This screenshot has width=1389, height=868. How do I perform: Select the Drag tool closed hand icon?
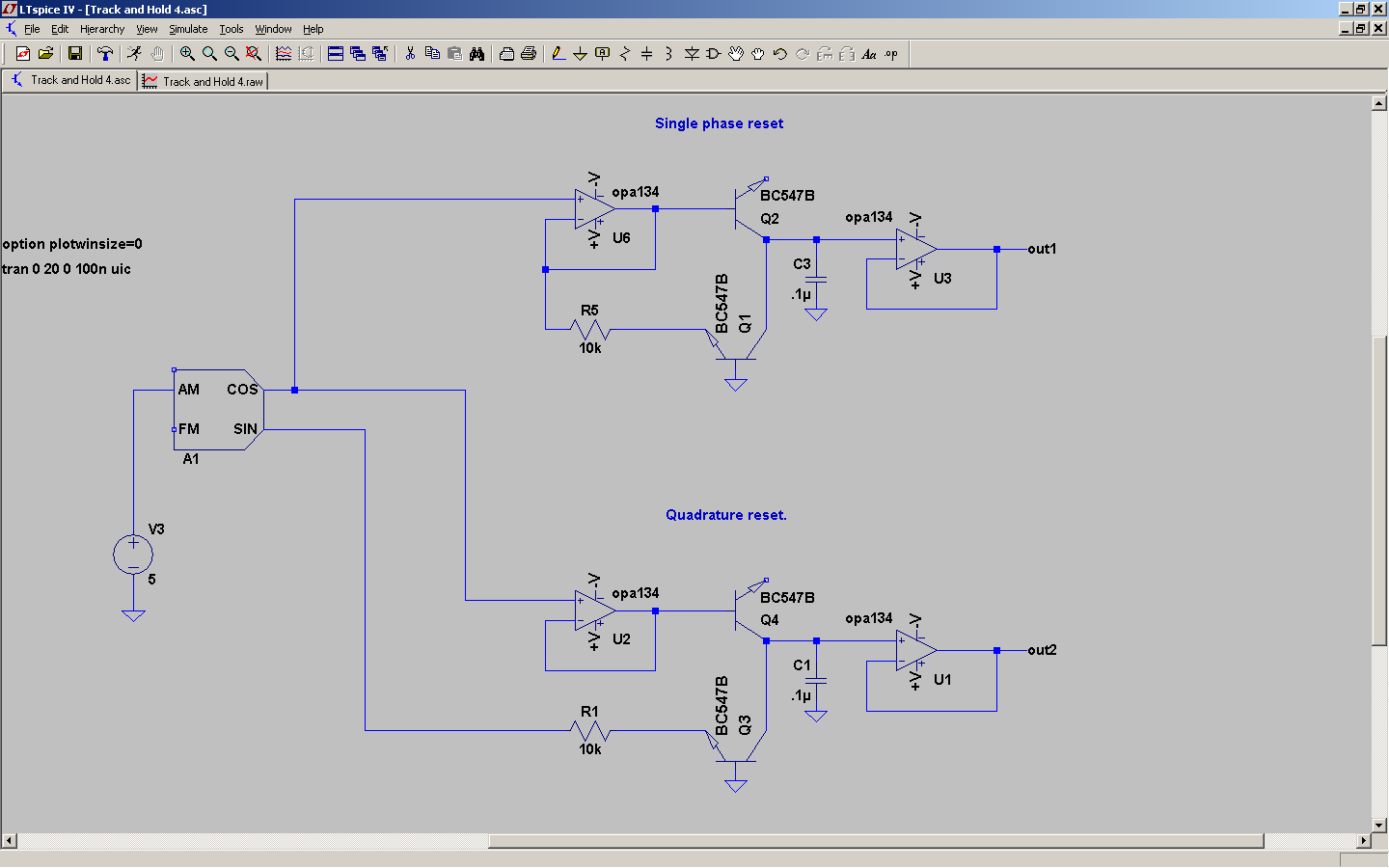pyautogui.click(x=758, y=54)
